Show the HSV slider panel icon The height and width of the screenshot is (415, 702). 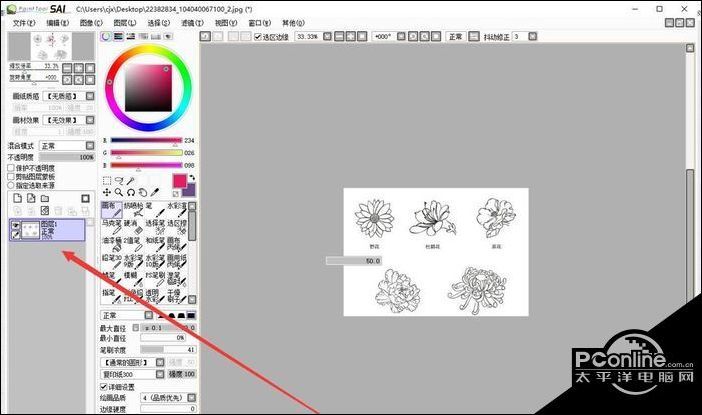pos(131,36)
